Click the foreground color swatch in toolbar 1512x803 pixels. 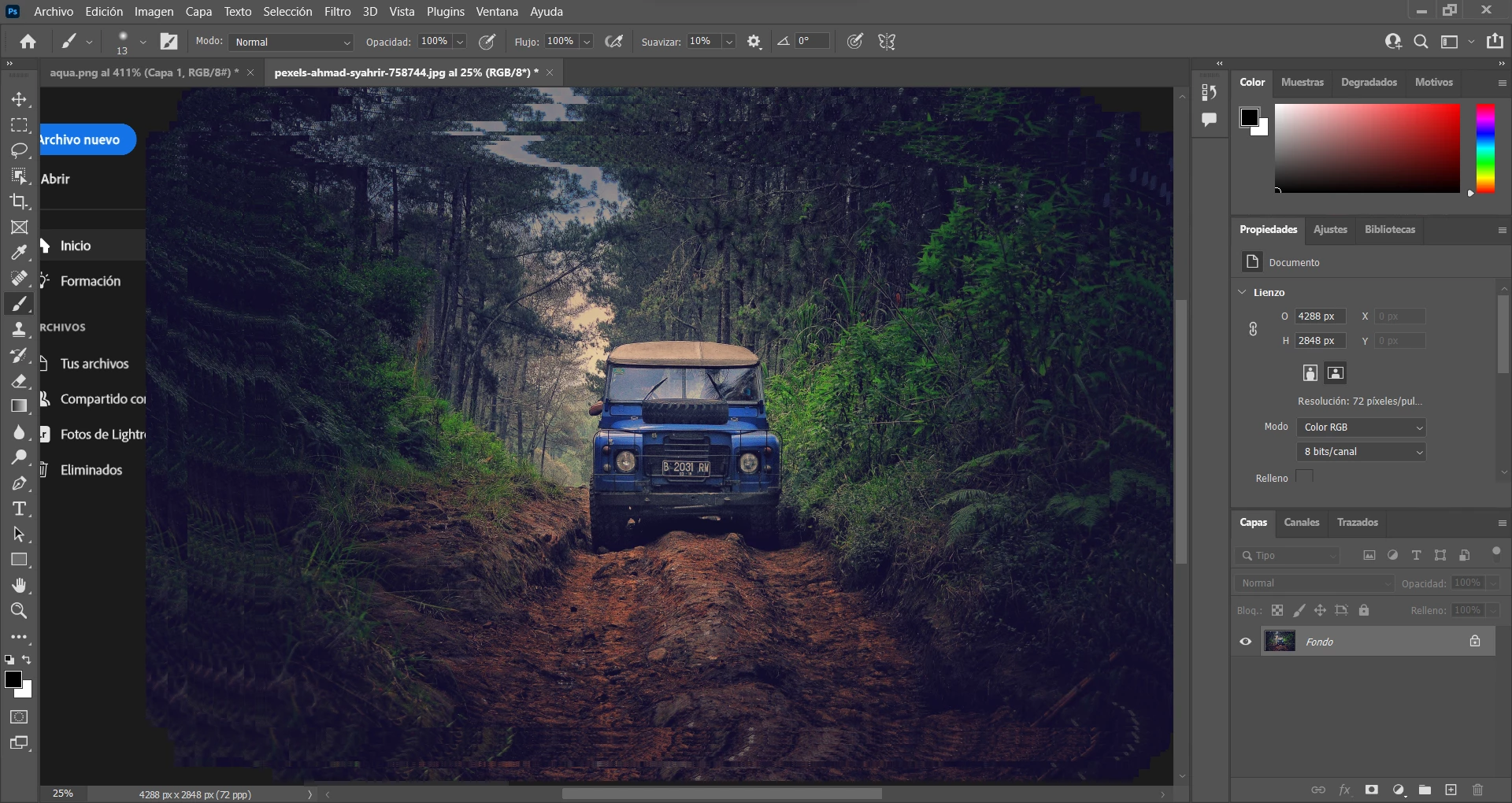click(x=13, y=679)
